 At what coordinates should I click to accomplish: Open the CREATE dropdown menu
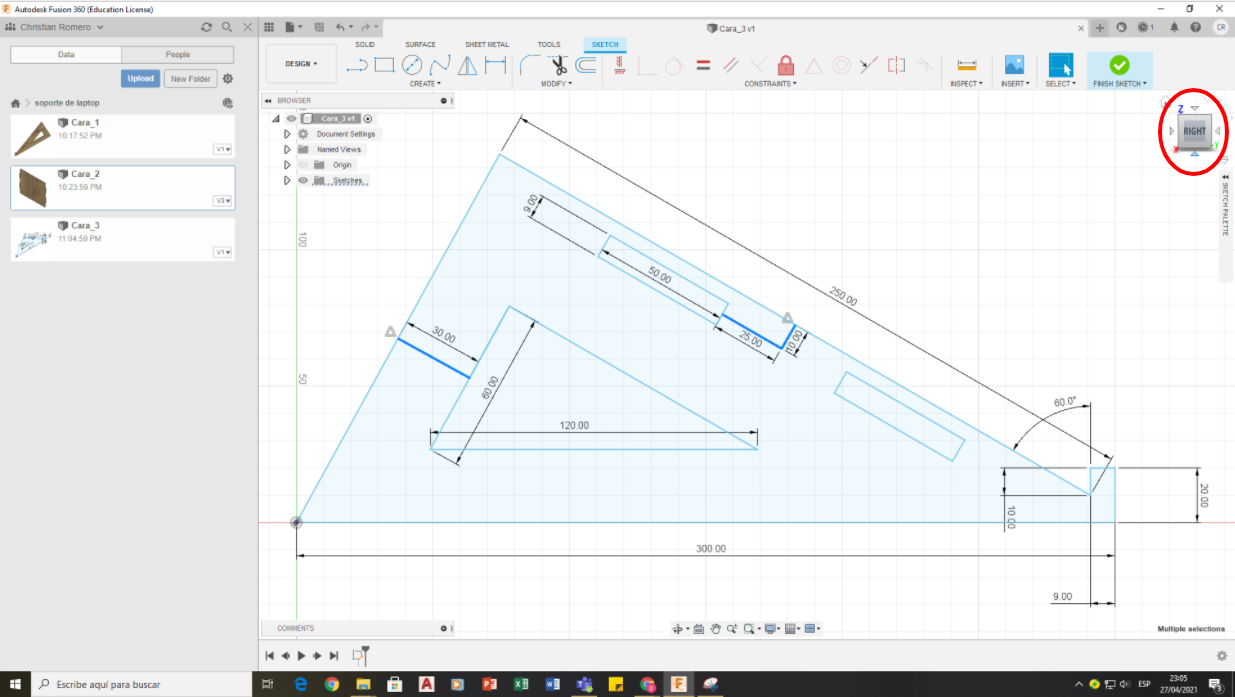(425, 84)
